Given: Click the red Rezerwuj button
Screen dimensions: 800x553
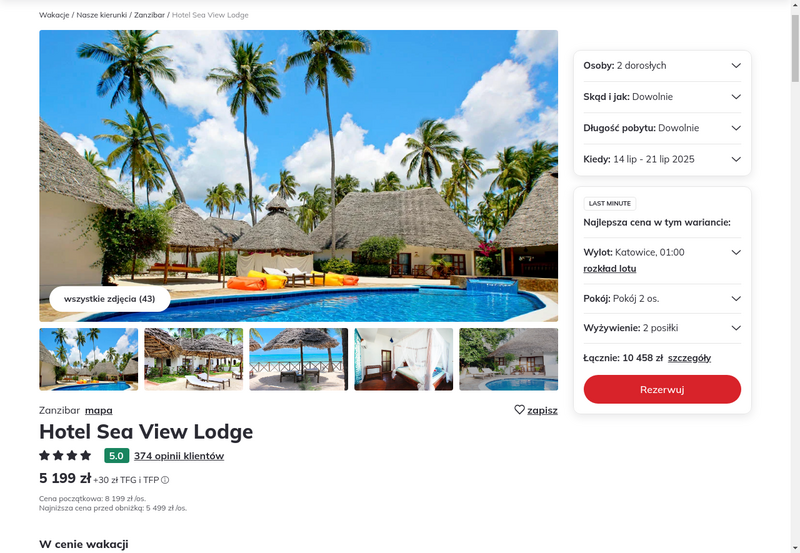Looking at the screenshot, I should click(662, 389).
